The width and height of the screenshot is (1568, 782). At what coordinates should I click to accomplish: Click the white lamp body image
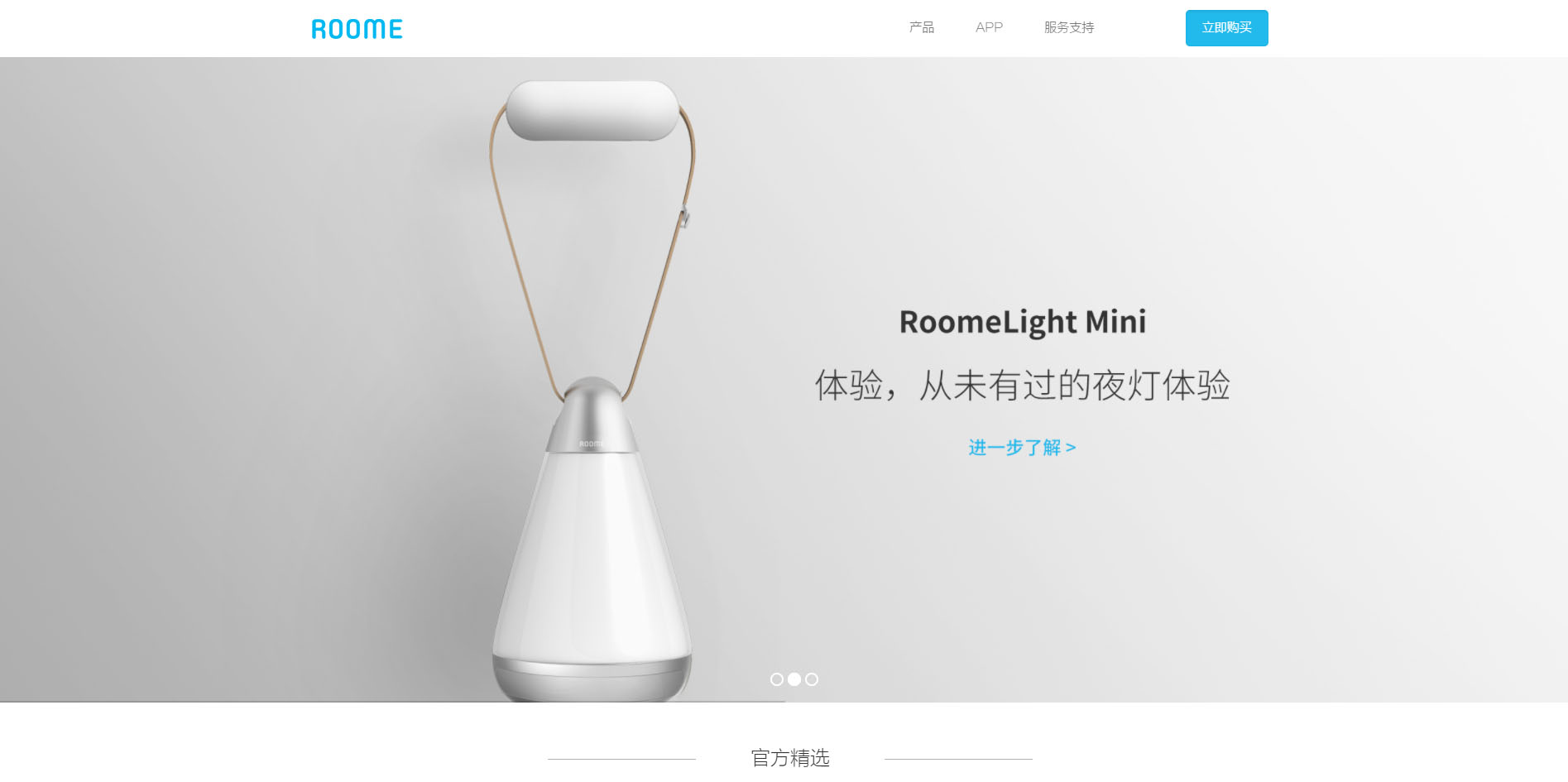pyautogui.click(x=592, y=554)
